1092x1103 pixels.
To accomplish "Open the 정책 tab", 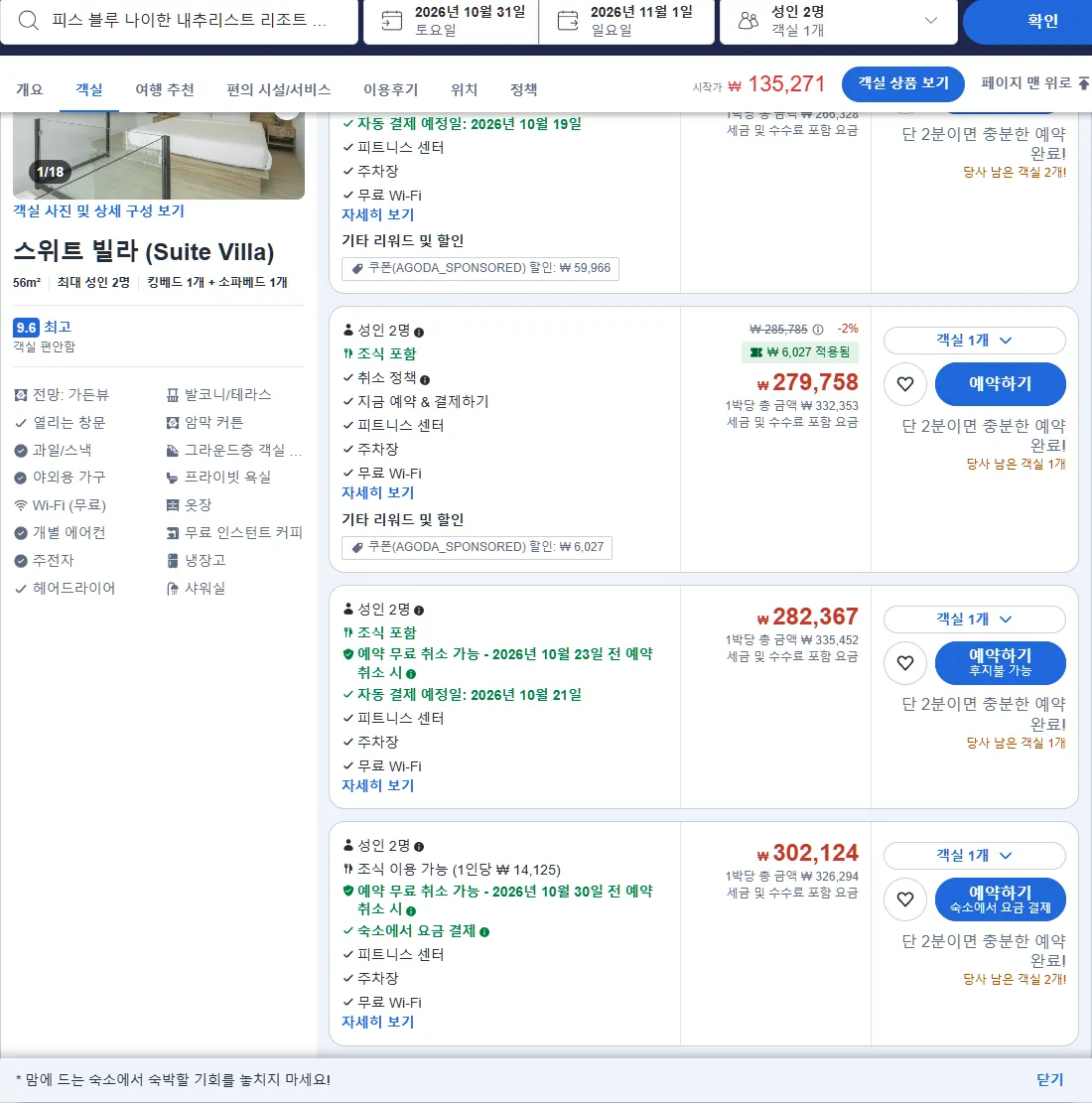I will click(x=523, y=89).
